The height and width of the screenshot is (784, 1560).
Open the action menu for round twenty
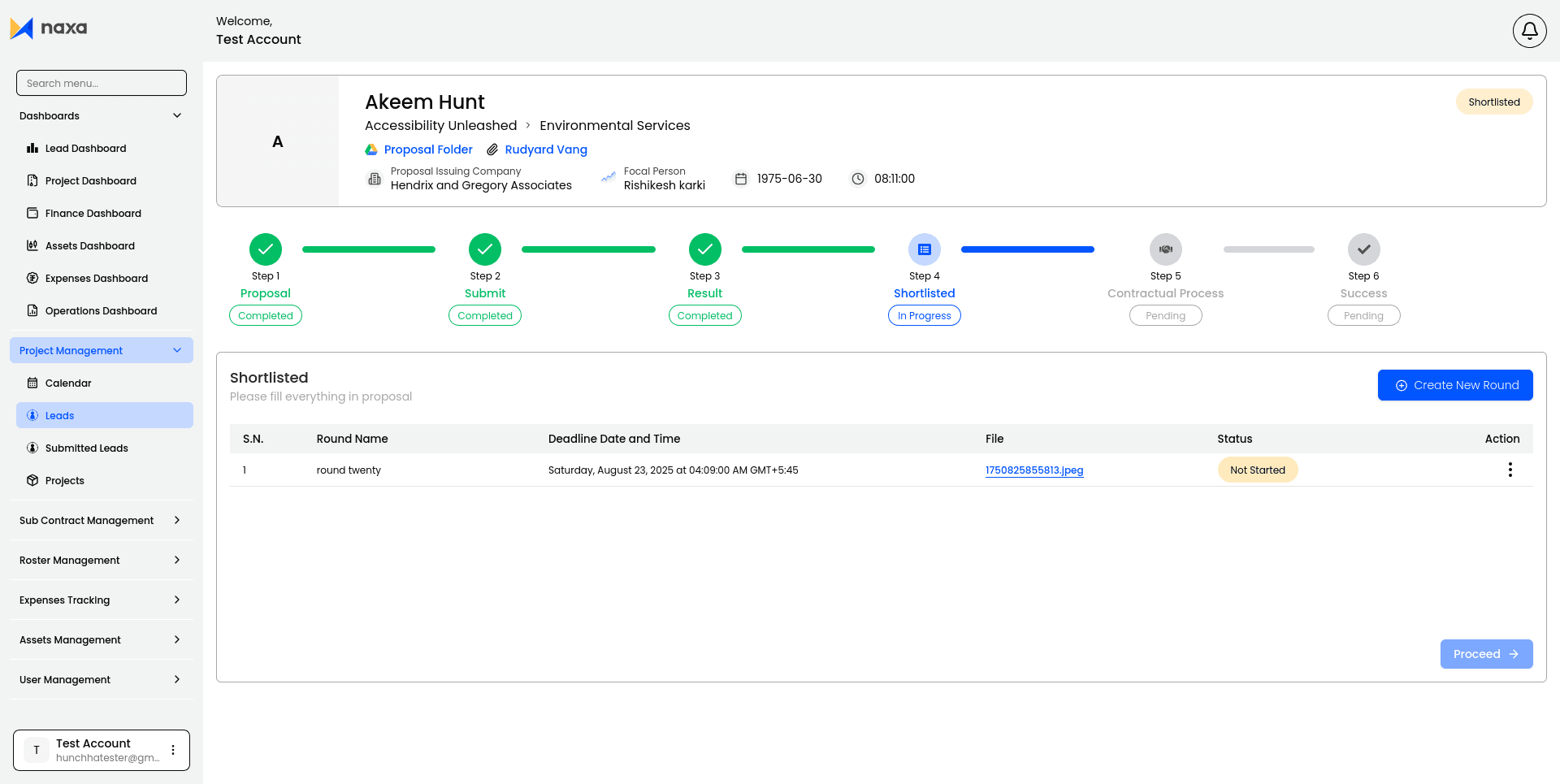[1510, 470]
